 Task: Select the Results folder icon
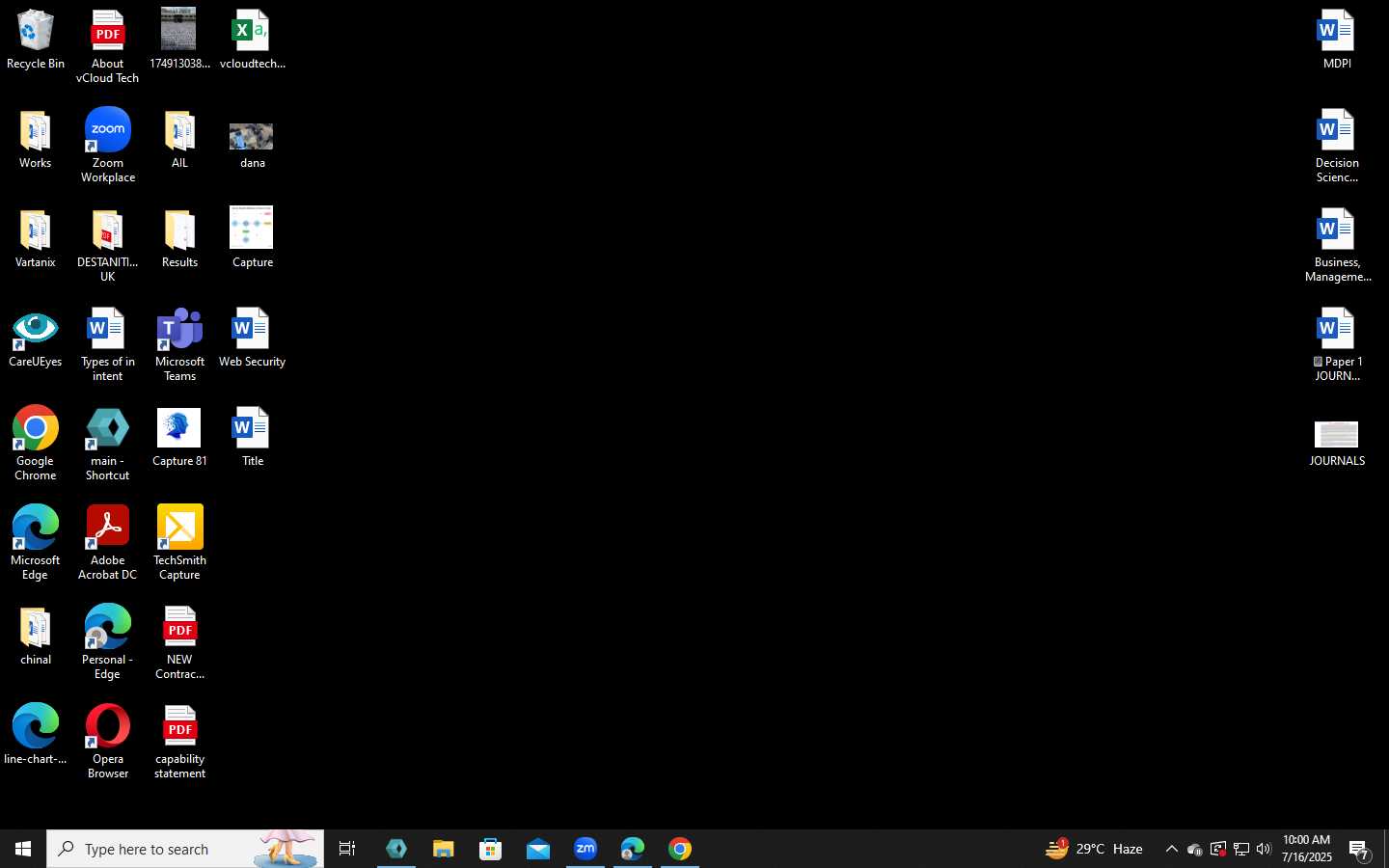coord(179,240)
